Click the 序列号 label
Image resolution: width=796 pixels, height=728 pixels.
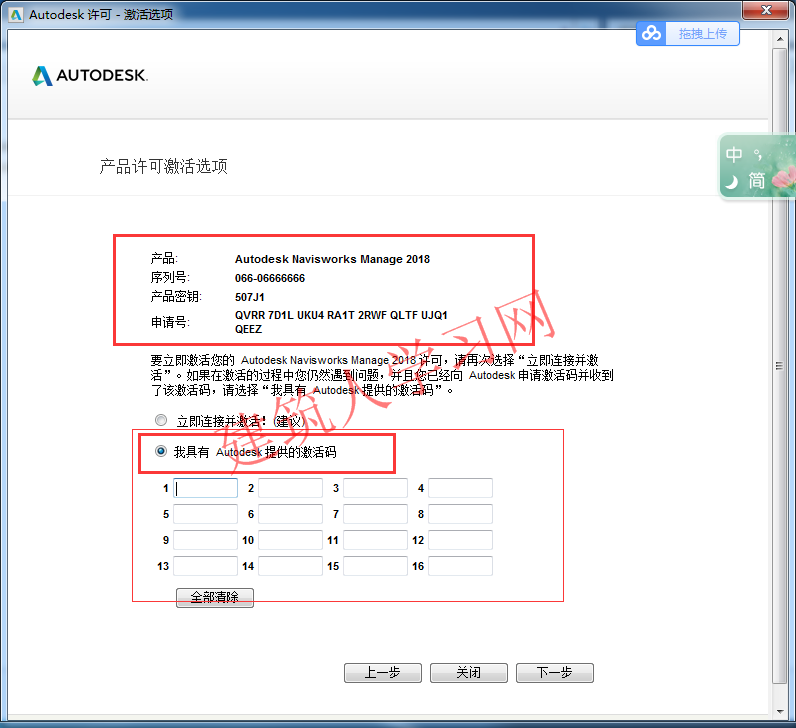click(170, 277)
